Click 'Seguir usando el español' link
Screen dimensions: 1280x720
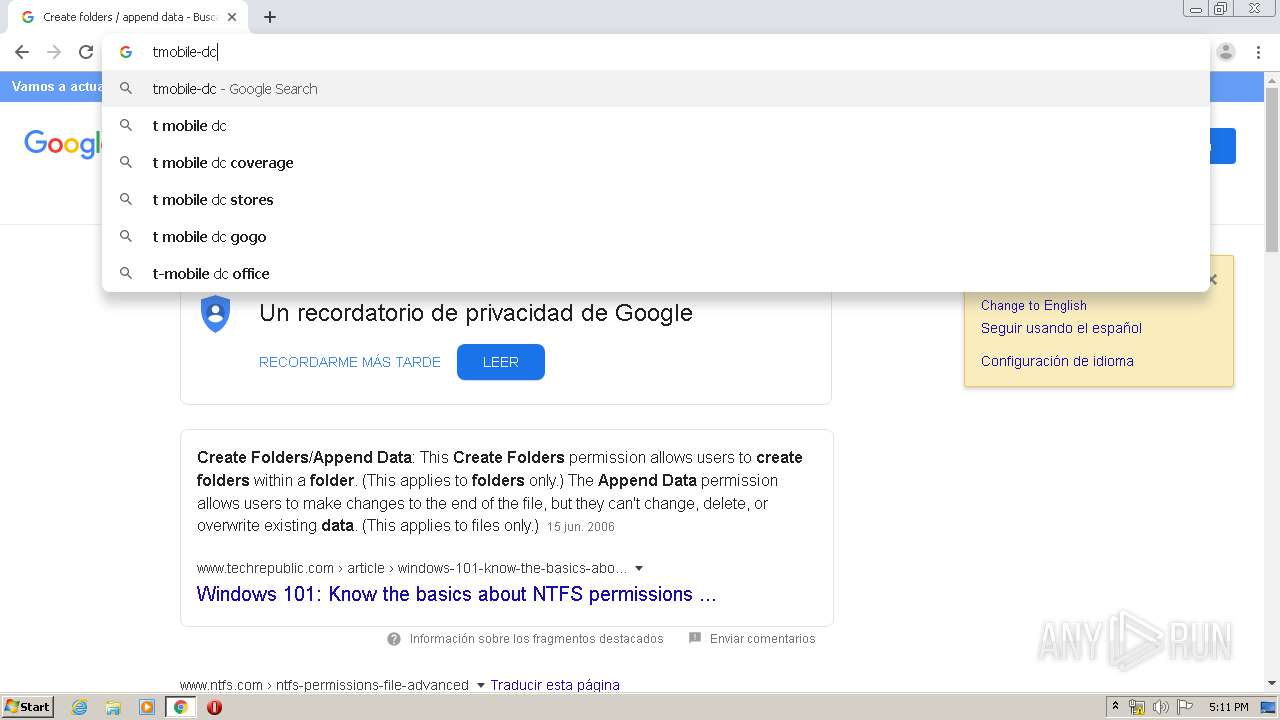pyautogui.click(x=1061, y=328)
